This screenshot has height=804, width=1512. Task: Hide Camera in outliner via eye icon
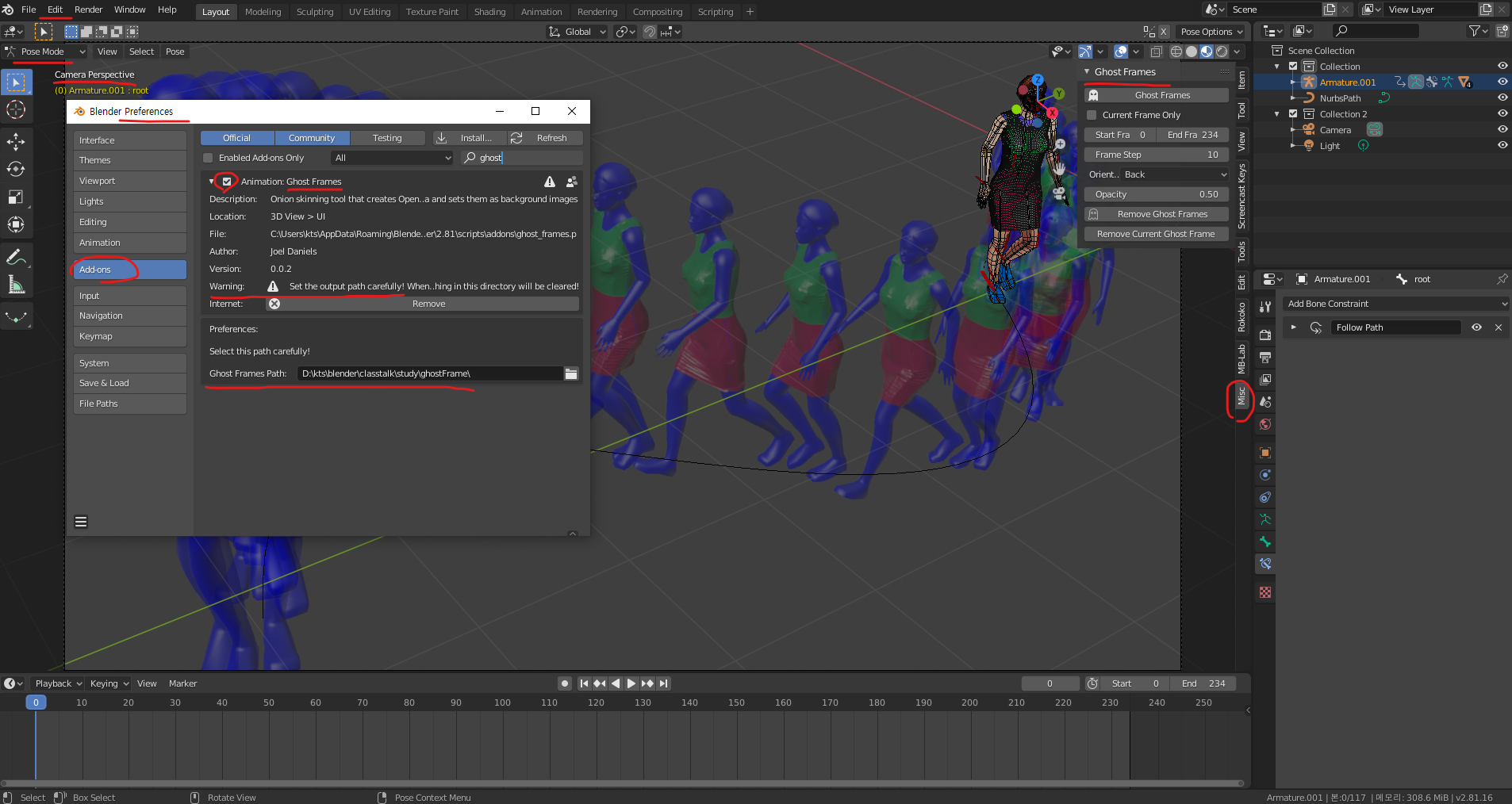pyautogui.click(x=1502, y=129)
